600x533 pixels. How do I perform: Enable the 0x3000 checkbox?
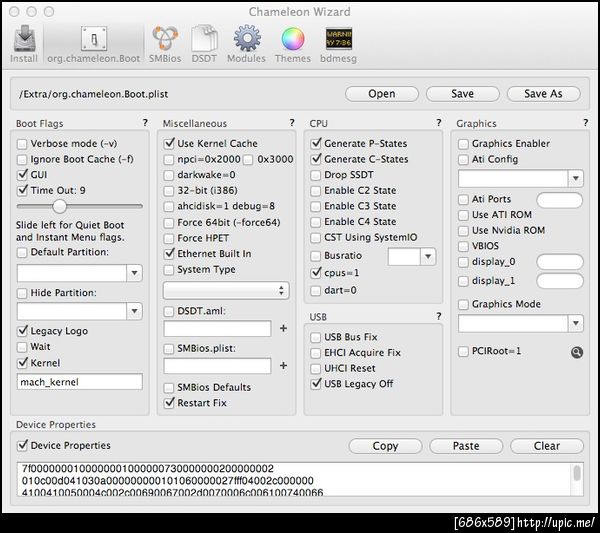248,160
